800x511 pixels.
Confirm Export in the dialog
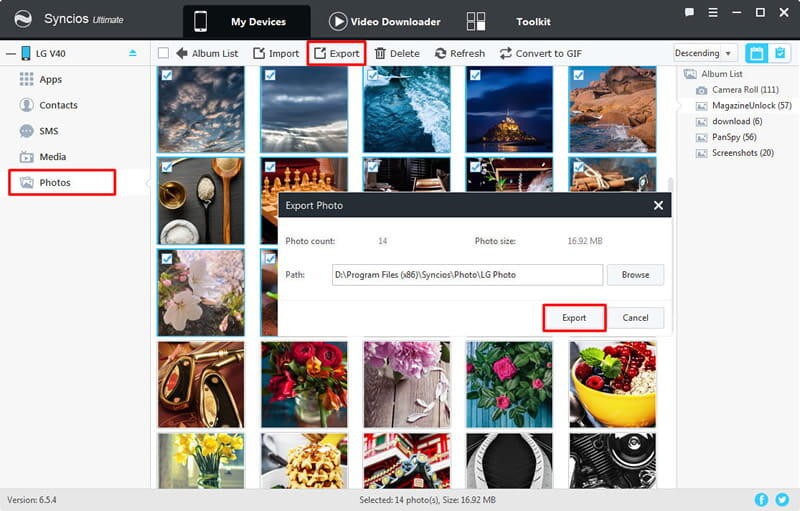click(574, 318)
